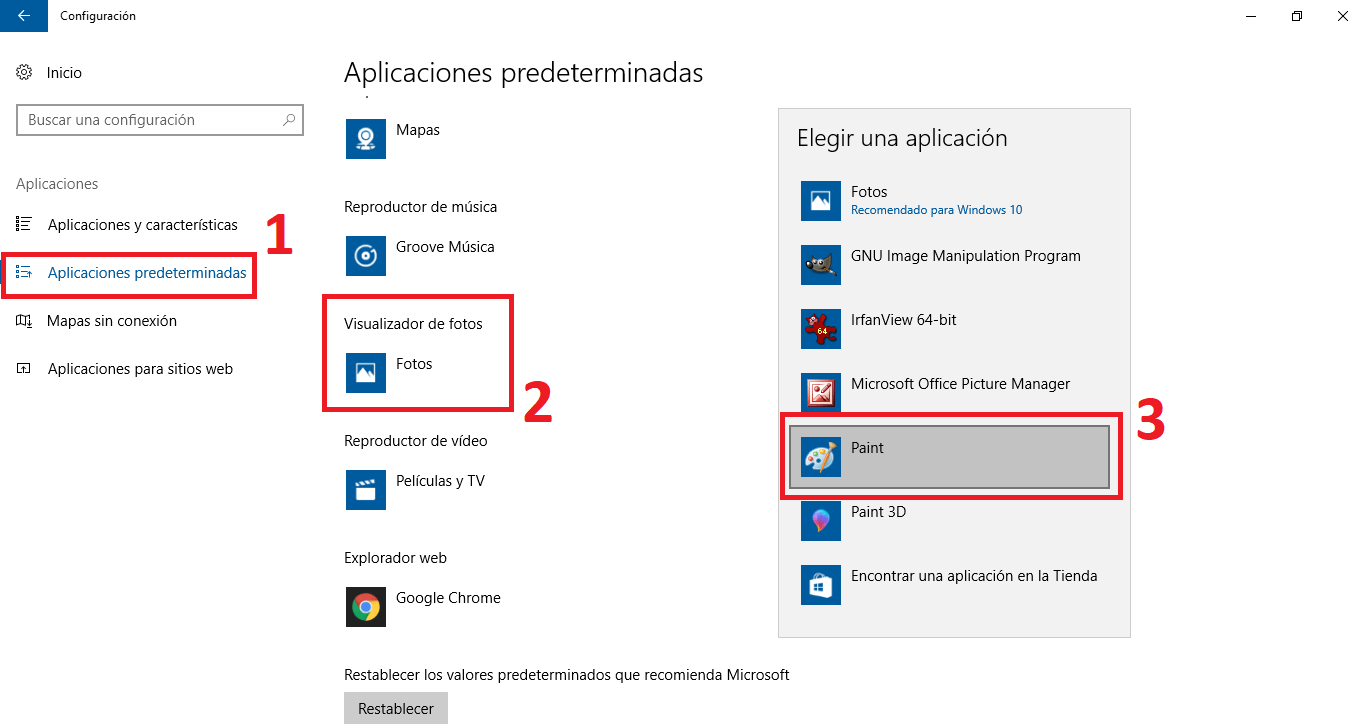Select Paint from the app list
Image resolution: width=1366 pixels, height=725 pixels.
949,457
